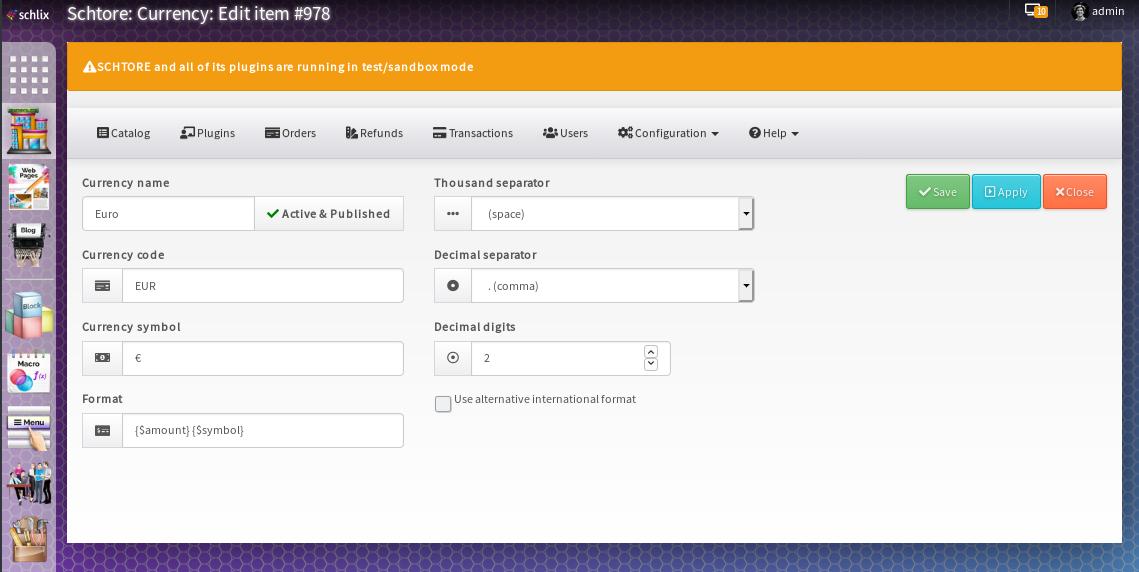Click the 'Format' label
1139x572 pixels.
[x=102, y=398]
